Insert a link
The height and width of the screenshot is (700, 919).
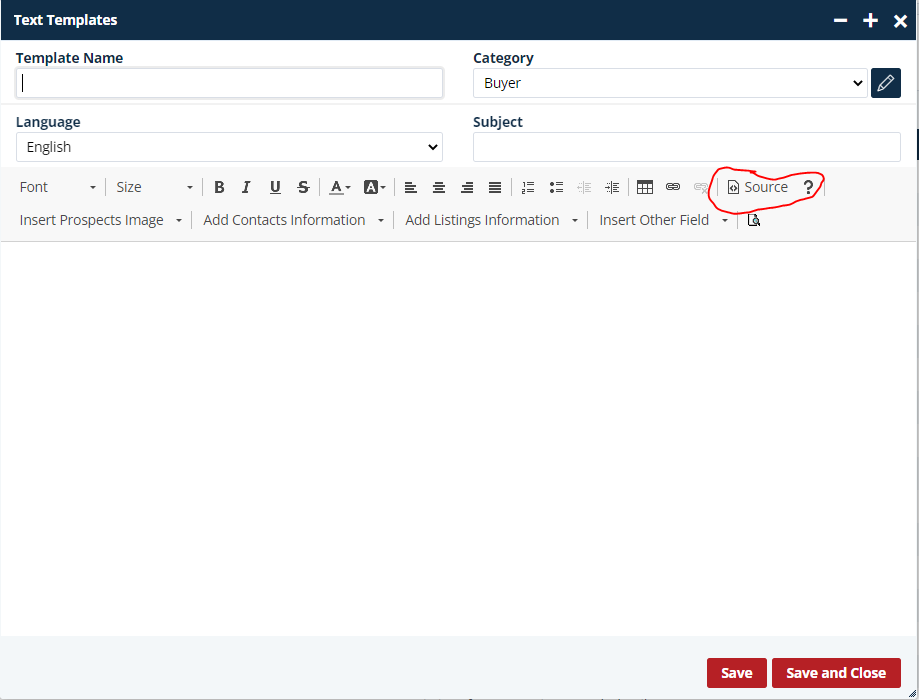[673, 187]
